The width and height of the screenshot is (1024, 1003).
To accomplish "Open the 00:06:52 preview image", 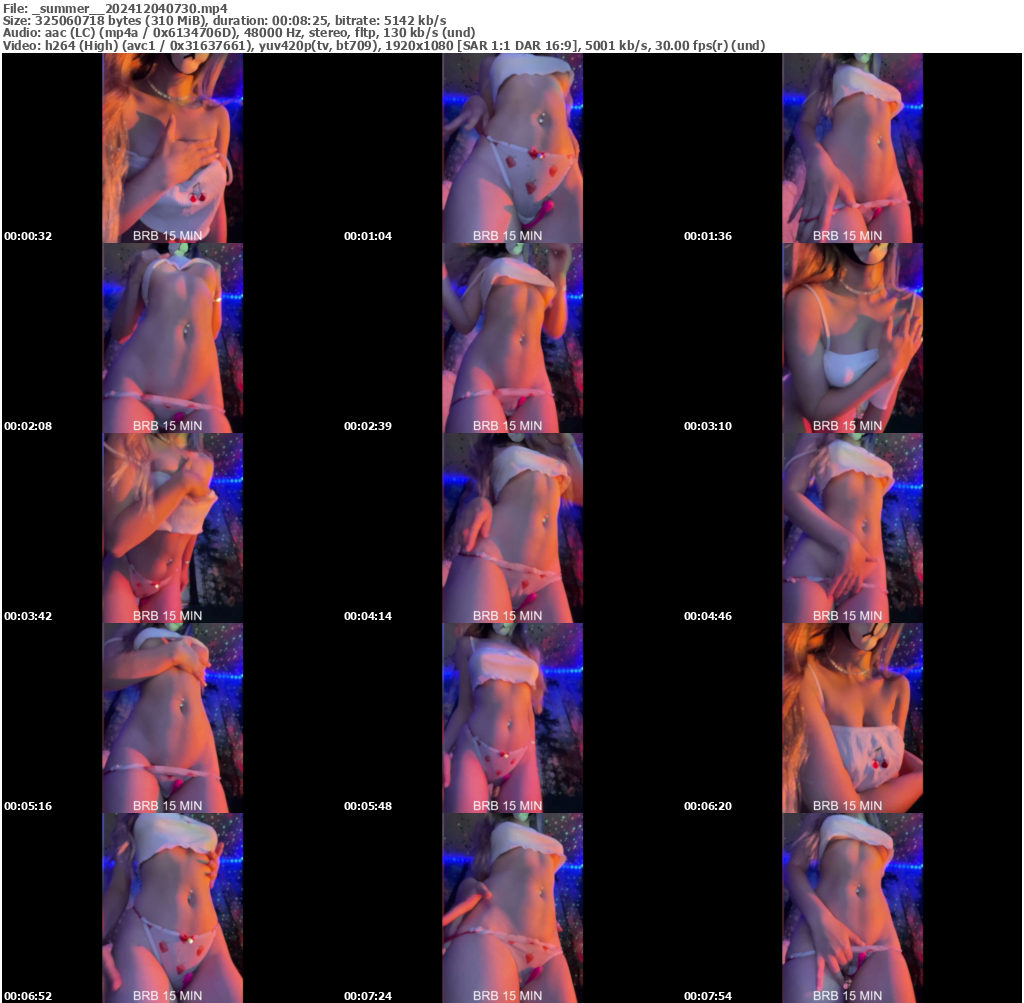I will (171, 906).
